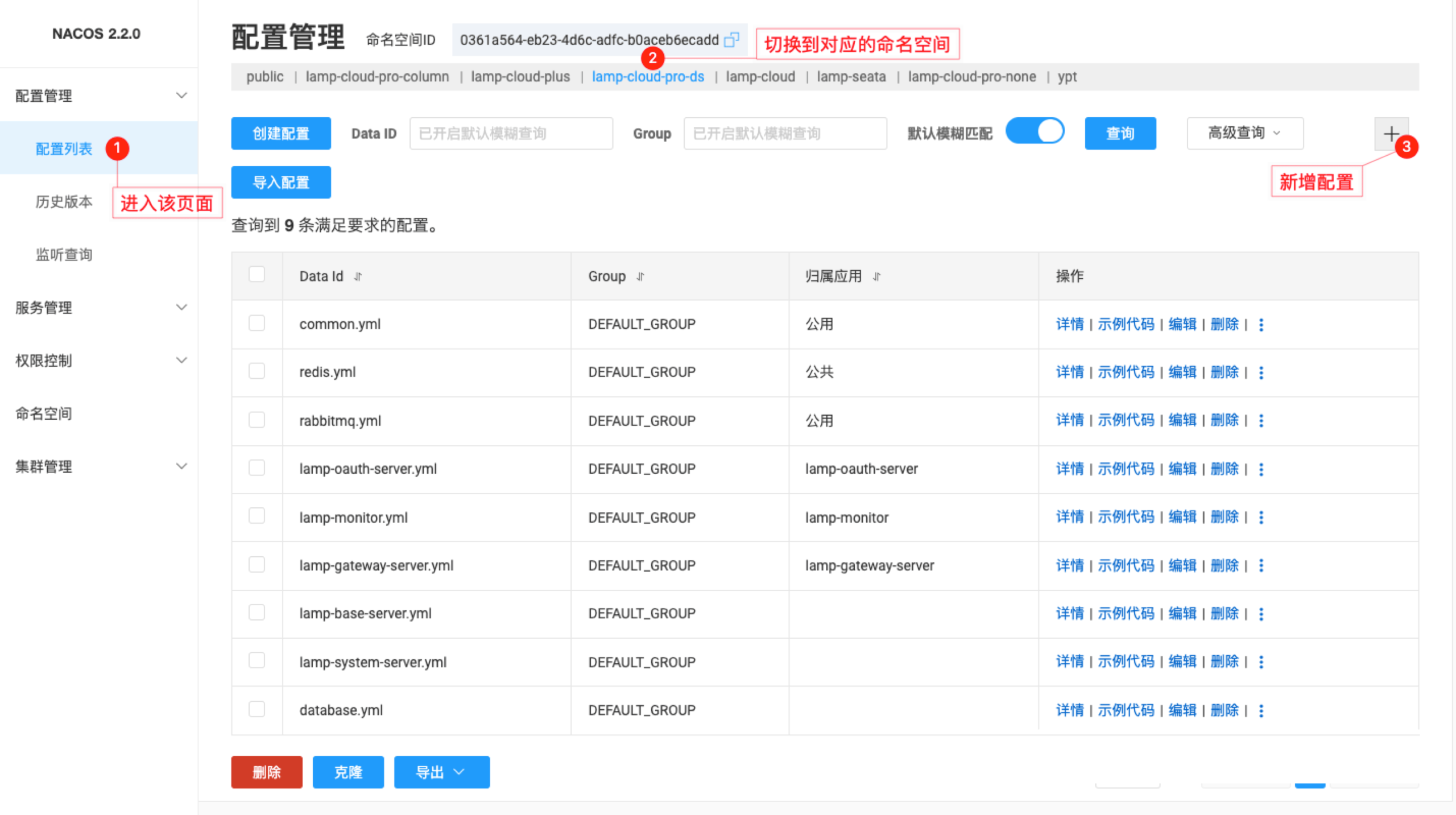Open 历史版本 in the sidebar
Screen dimensions: 1456x815
[64, 201]
